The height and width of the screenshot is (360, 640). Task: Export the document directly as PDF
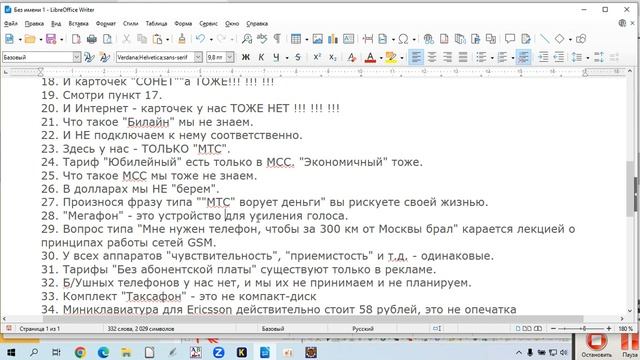(x=76, y=39)
